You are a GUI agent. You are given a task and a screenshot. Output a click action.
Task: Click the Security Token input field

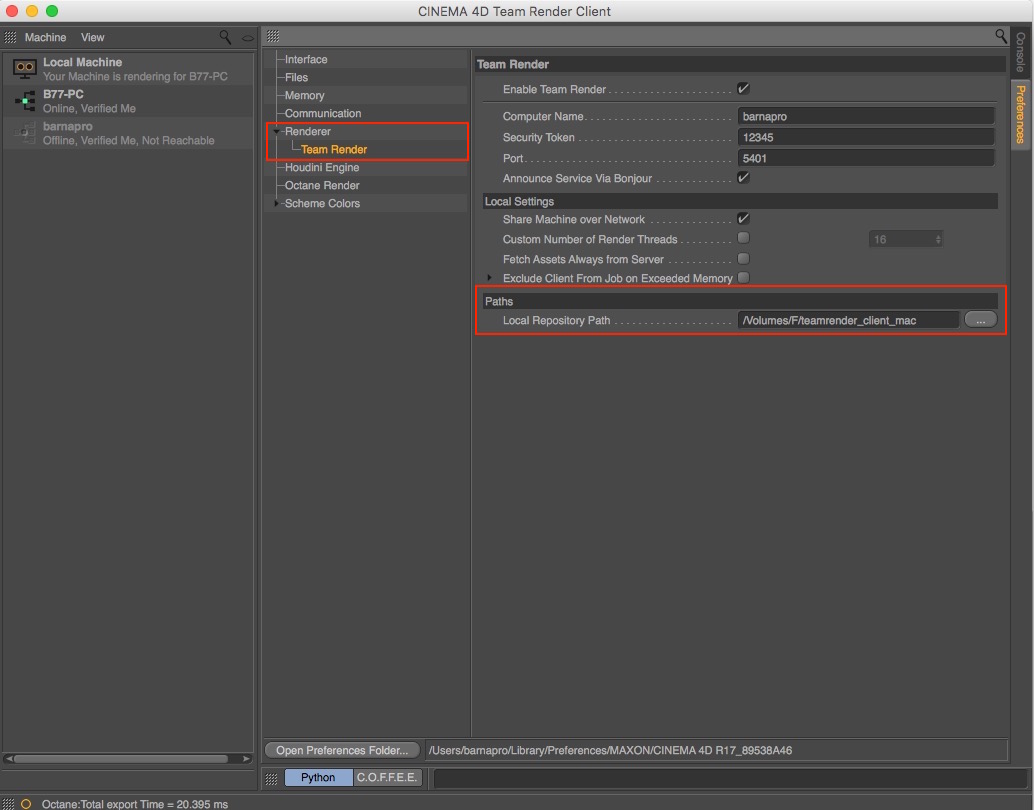click(x=865, y=137)
